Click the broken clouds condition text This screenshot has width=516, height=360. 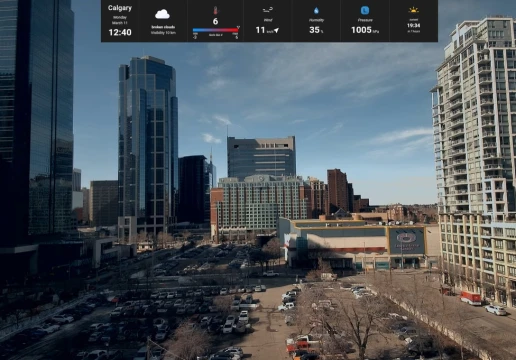click(163, 27)
